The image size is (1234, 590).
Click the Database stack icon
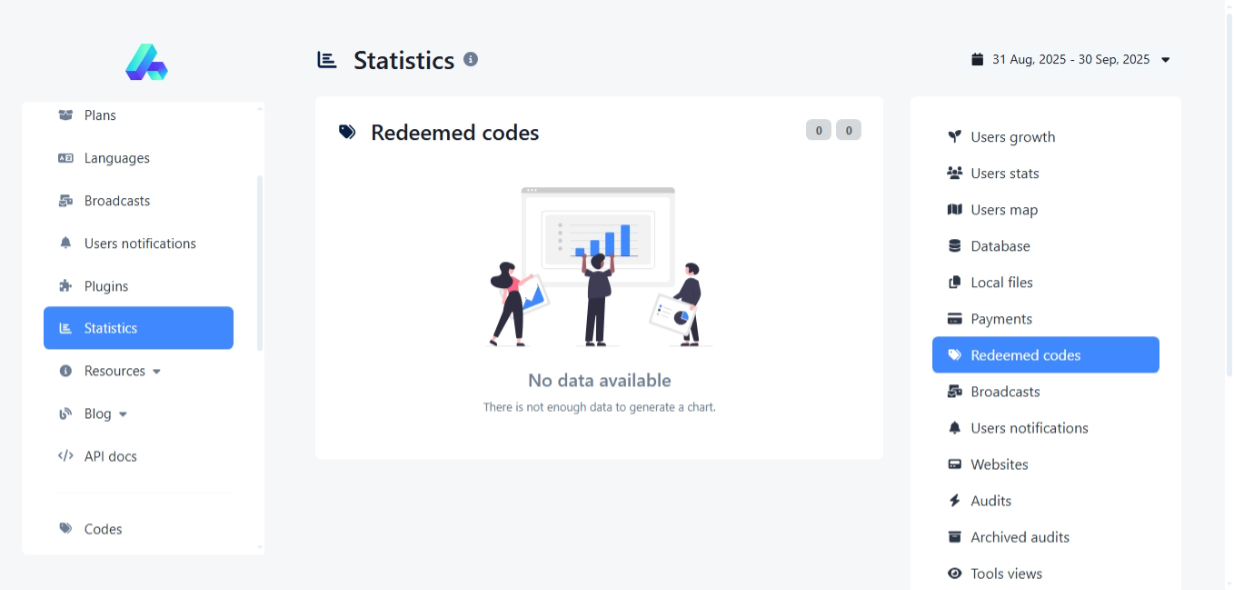pos(954,246)
